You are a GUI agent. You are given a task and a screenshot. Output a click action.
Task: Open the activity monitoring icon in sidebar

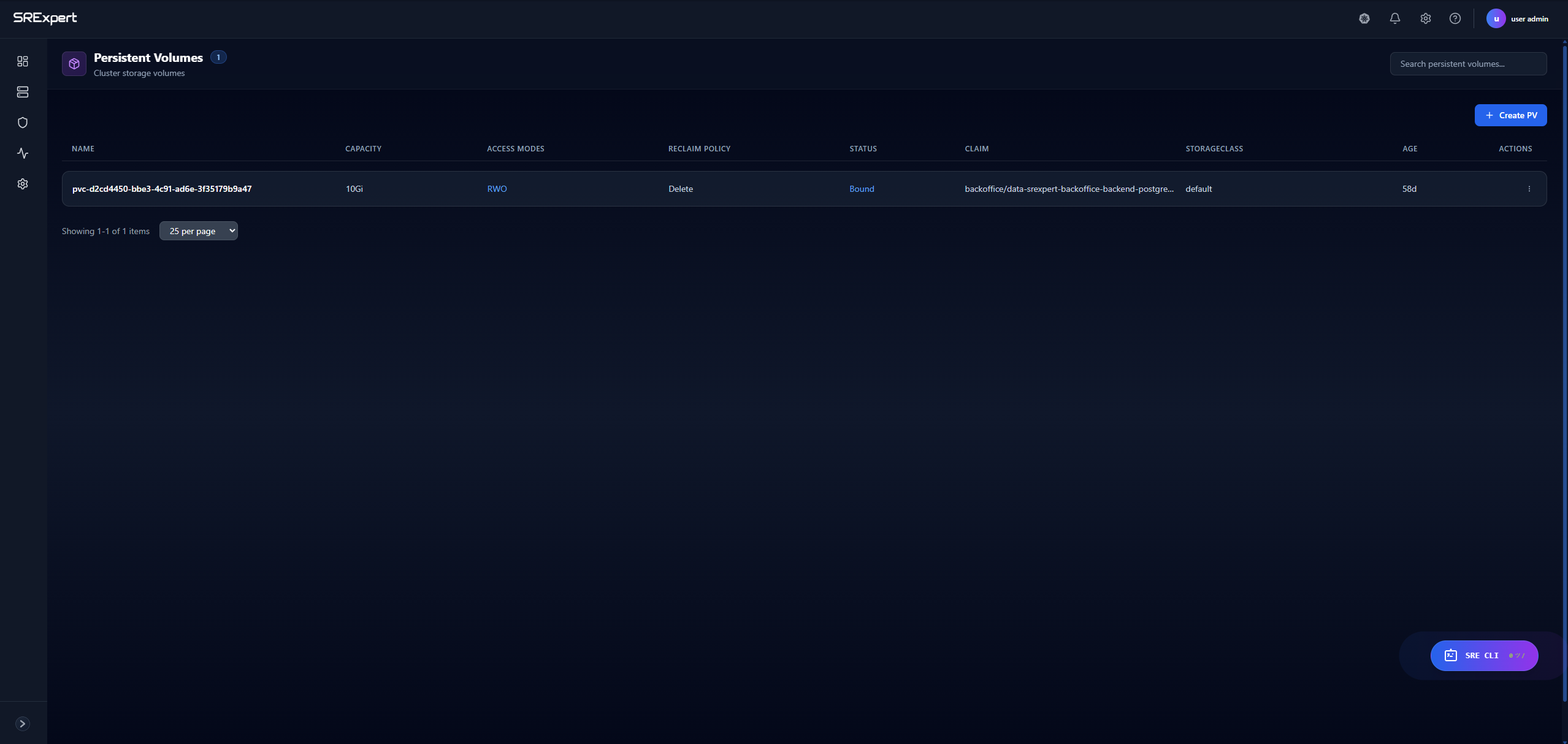(23, 153)
